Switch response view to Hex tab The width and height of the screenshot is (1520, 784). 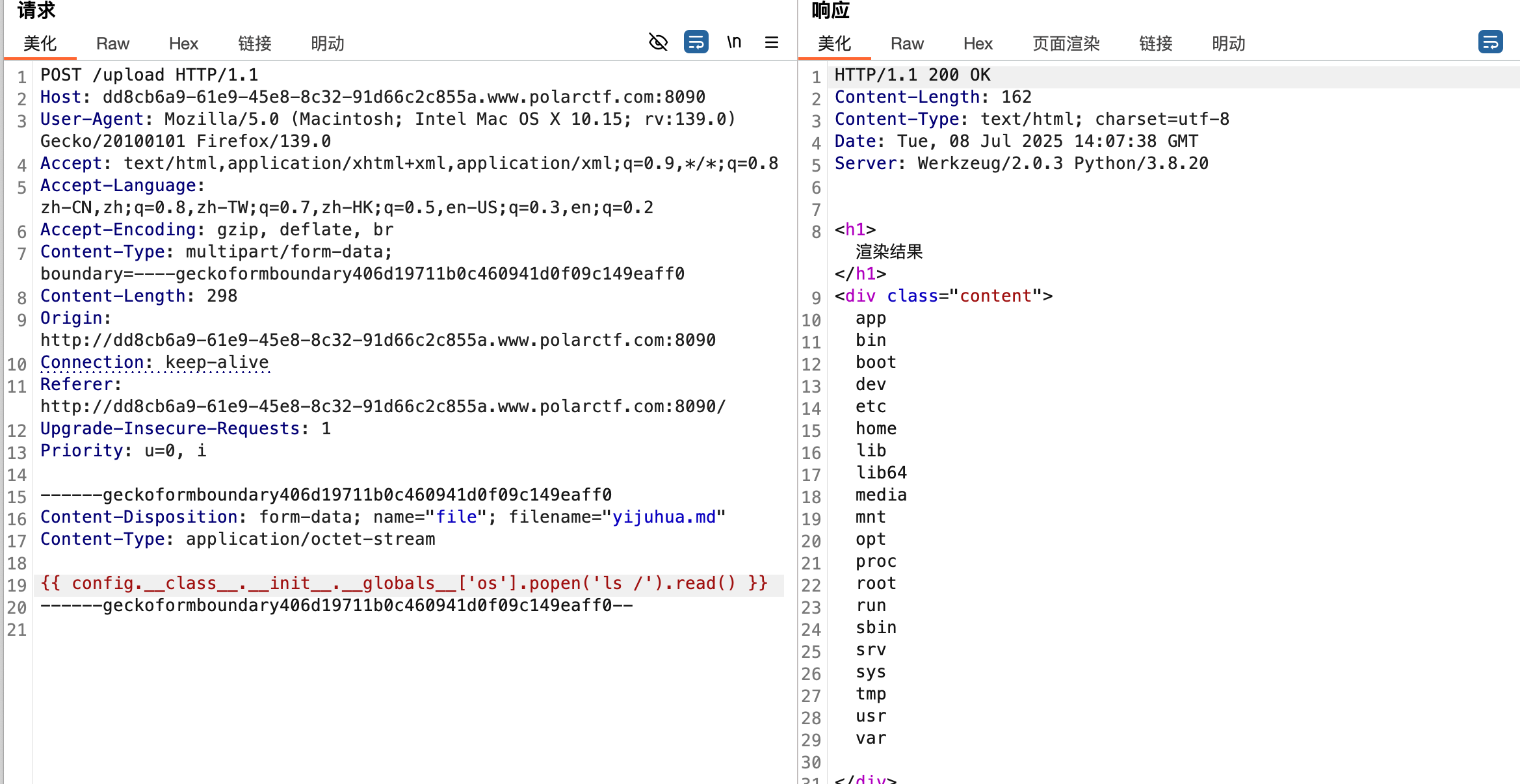point(978,44)
